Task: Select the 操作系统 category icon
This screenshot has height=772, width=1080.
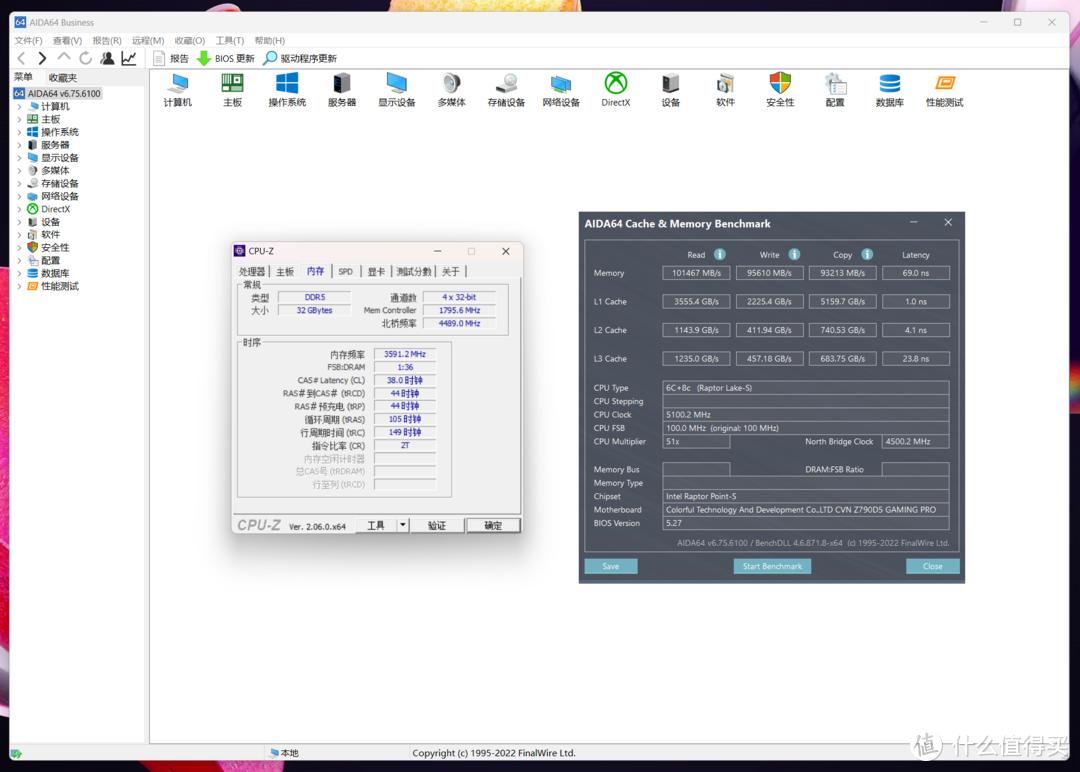Action: tap(287, 90)
